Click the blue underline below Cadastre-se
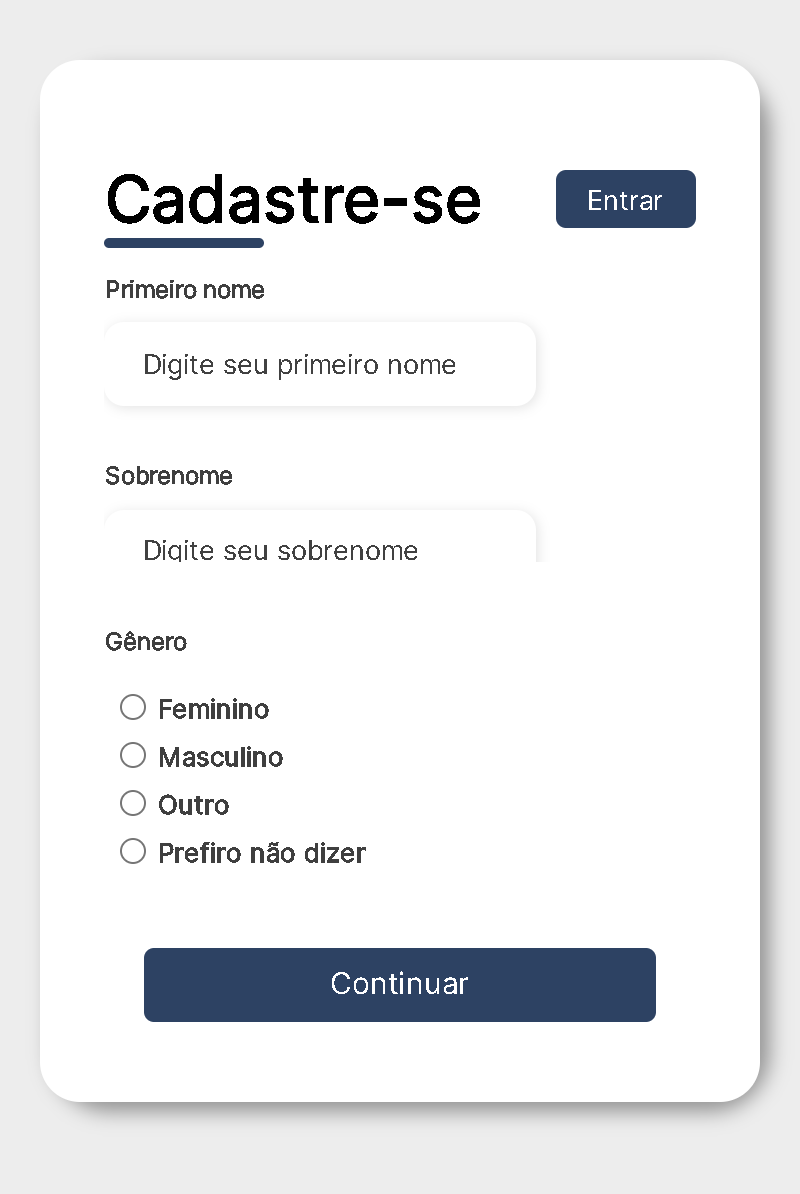Screen dimensions: 800x1194 [184, 241]
